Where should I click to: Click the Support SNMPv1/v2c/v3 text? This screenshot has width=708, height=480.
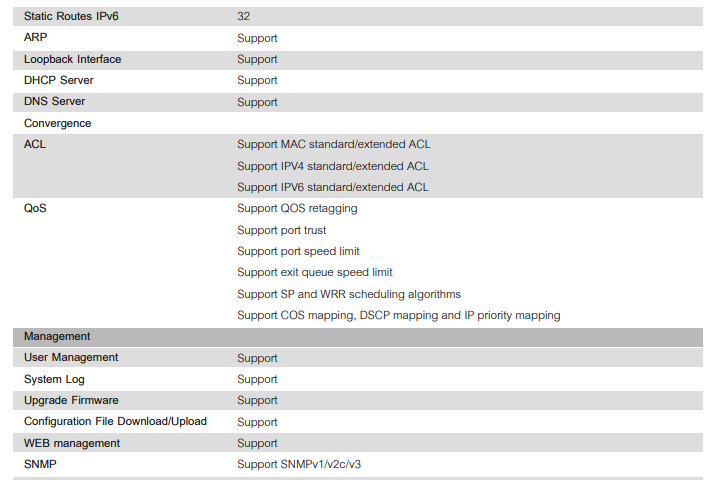pyautogui.click(x=299, y=464)
